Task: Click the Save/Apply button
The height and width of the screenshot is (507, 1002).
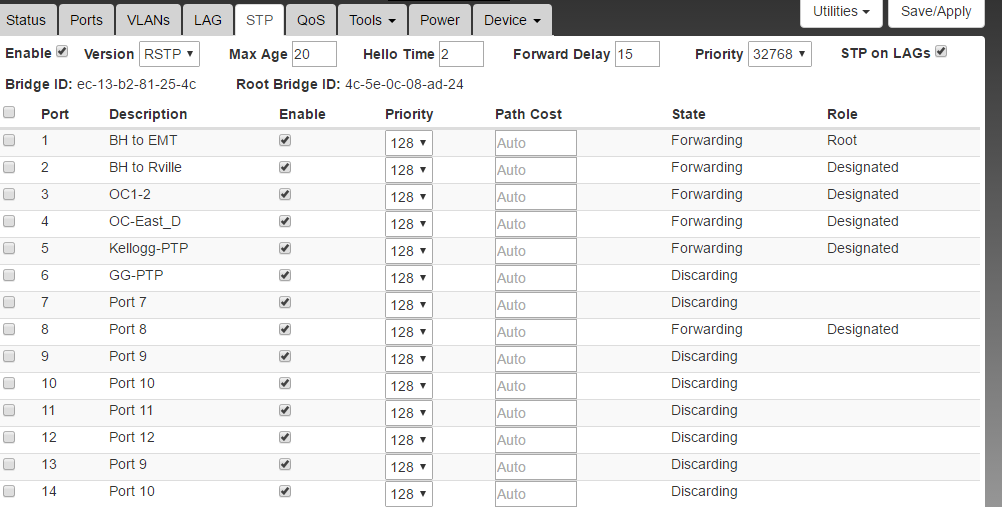Action: [x=936, y=12]
